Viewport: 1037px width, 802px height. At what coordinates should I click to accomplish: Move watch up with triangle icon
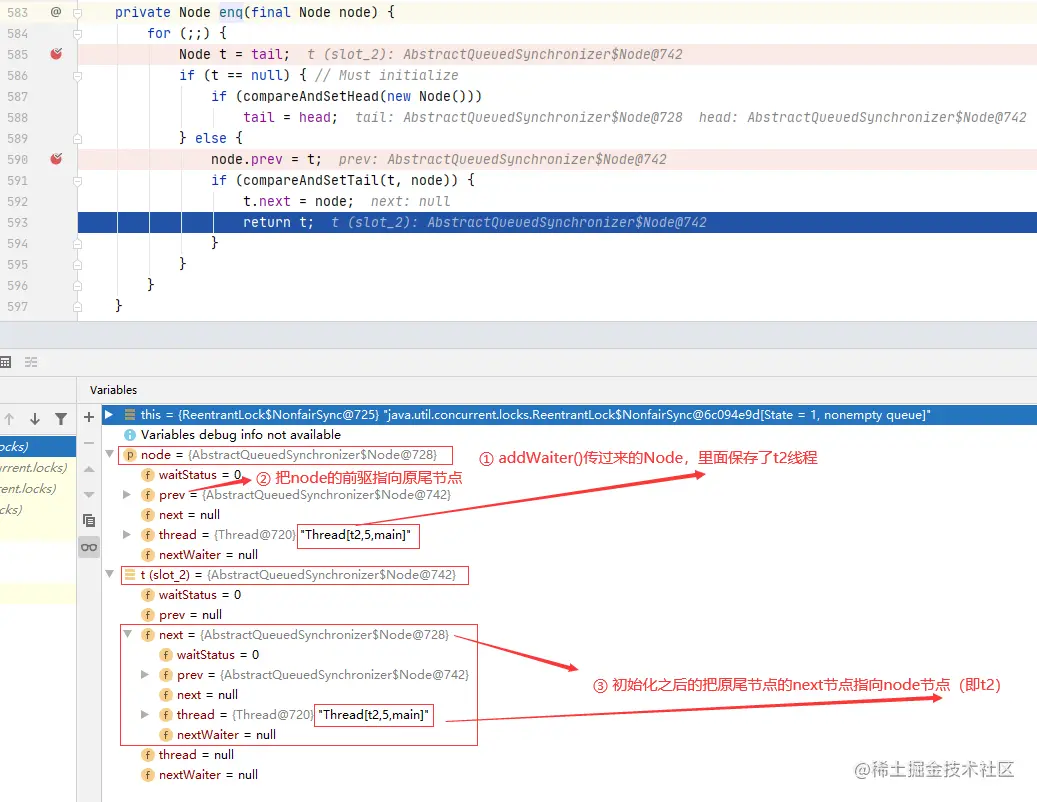pyautogui.click(x=89, y=469)
